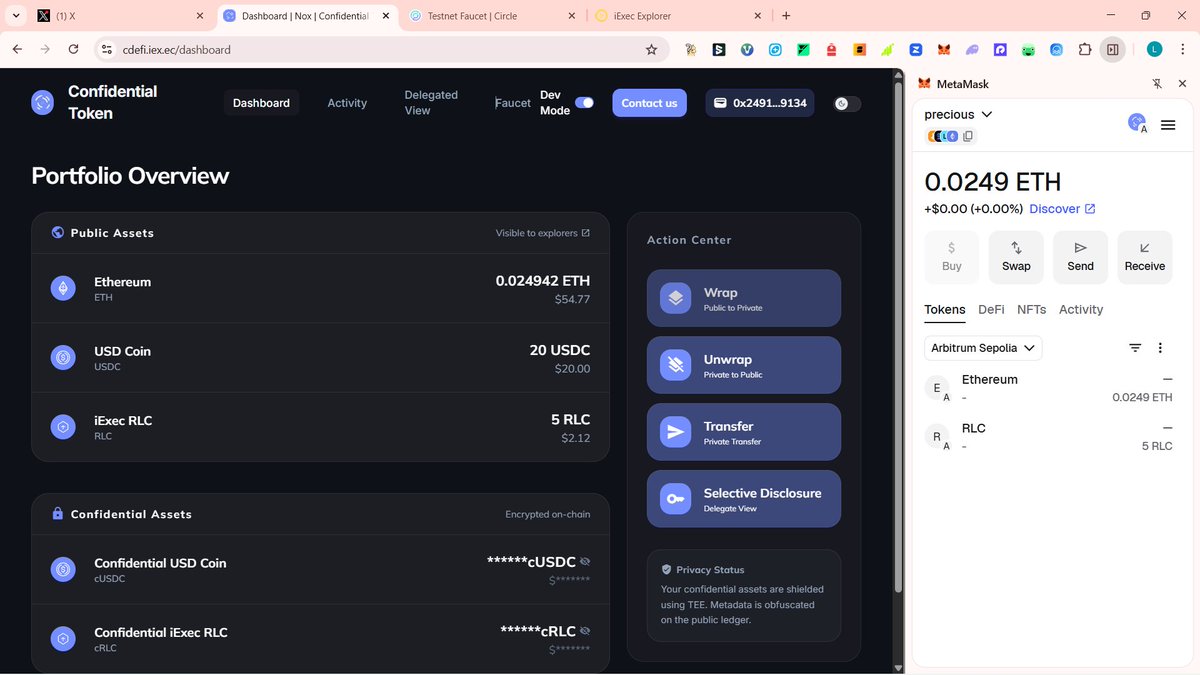The width and height of the screenshot is (1200, 675).
Task: Open MetaMask token filter options
Action: [x=1135, y=348]
